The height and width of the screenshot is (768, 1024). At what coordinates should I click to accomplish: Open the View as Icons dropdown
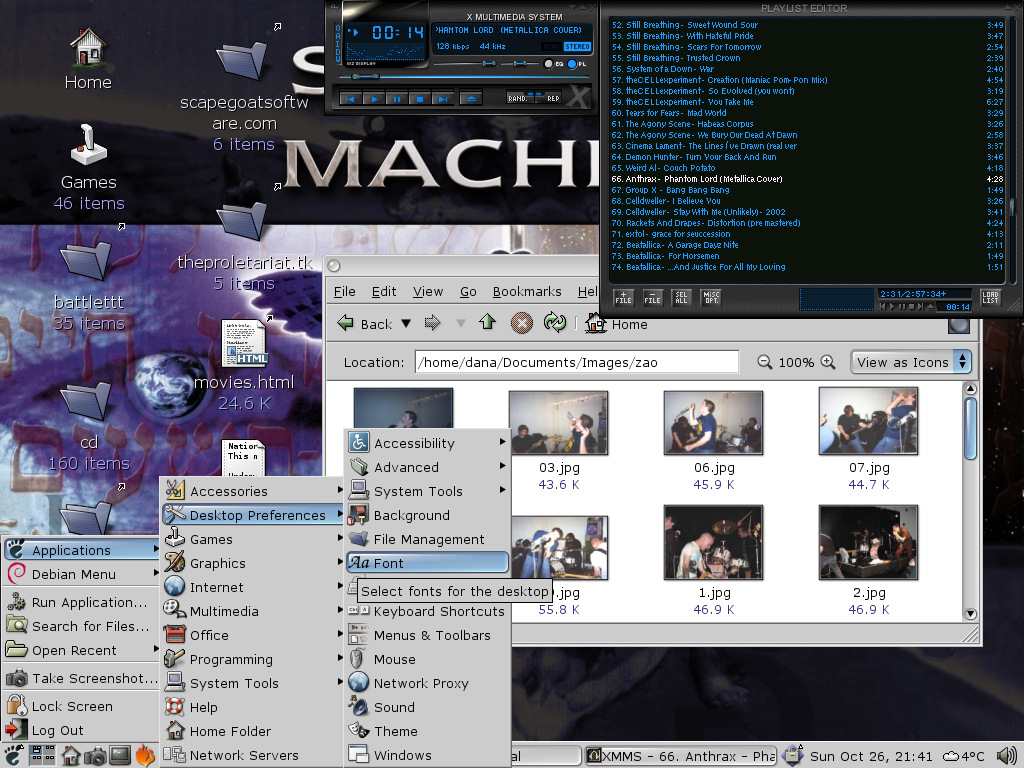coord(911,362)
